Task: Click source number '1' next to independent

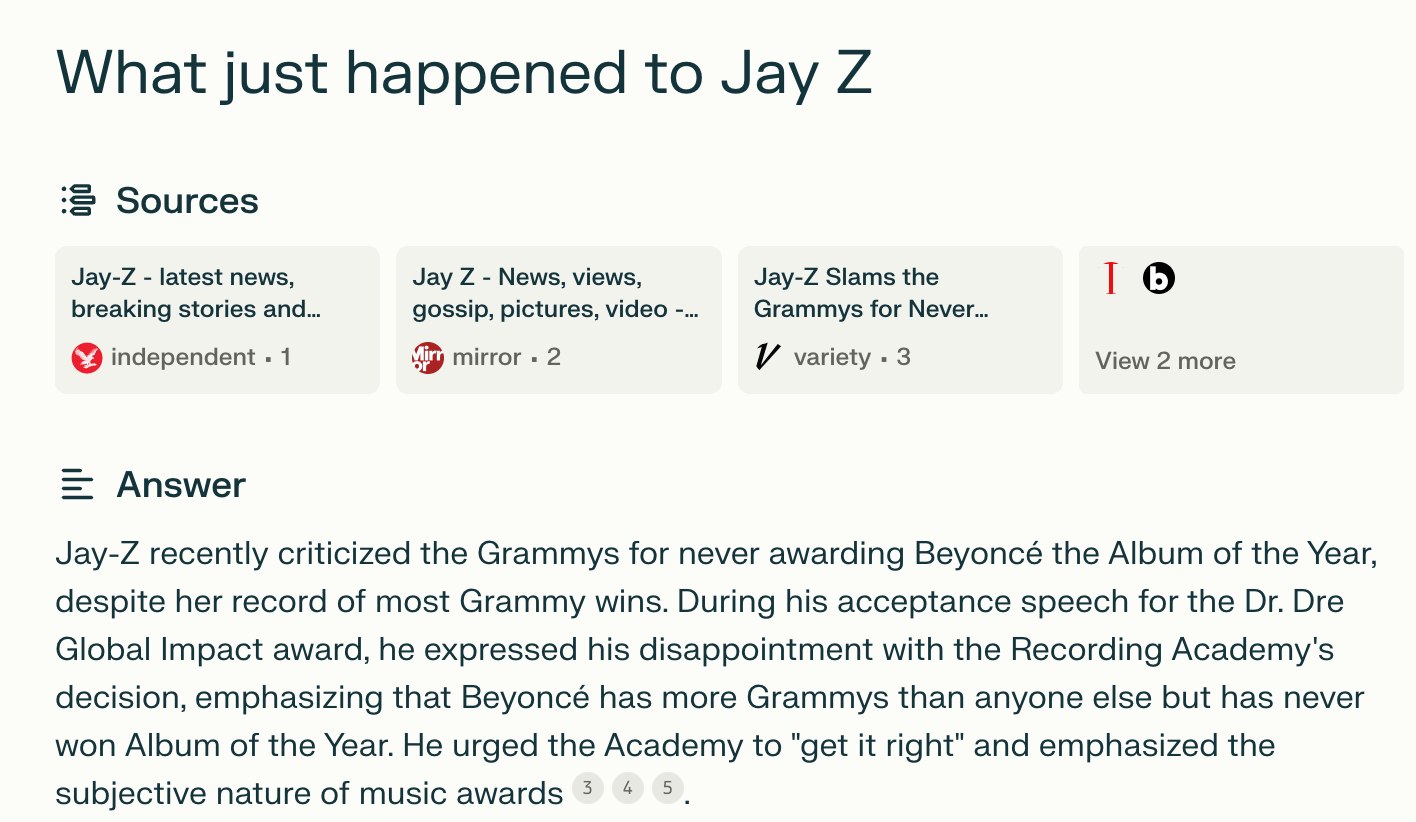Action: (286, 356)
